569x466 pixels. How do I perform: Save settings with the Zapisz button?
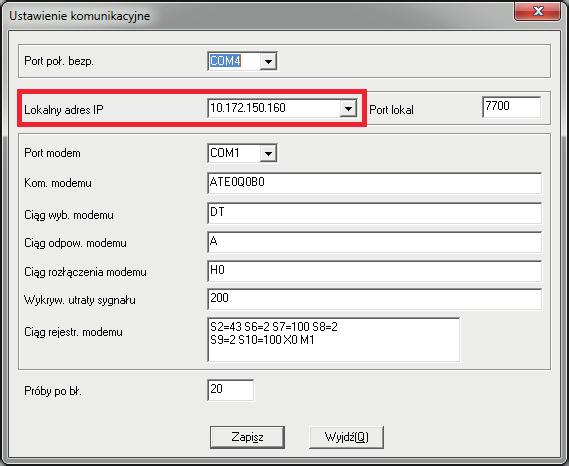pyautogui.click(x=247, y=437)
